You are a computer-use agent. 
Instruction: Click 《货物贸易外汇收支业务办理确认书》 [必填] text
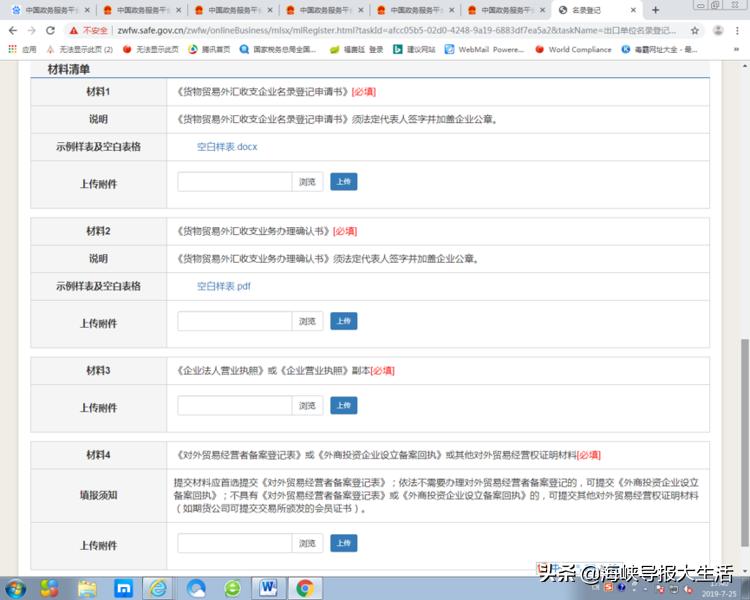(x=267, y=232)
